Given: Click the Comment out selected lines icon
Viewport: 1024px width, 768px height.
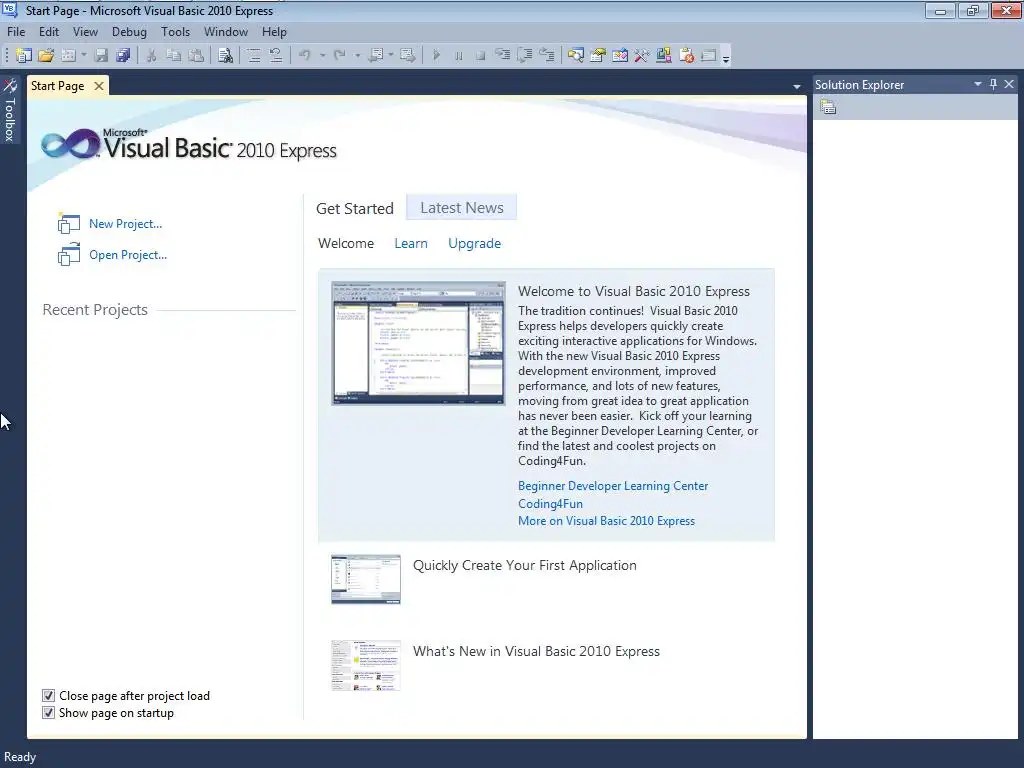Looking at the screenshot, I should [x=253, y=56].
